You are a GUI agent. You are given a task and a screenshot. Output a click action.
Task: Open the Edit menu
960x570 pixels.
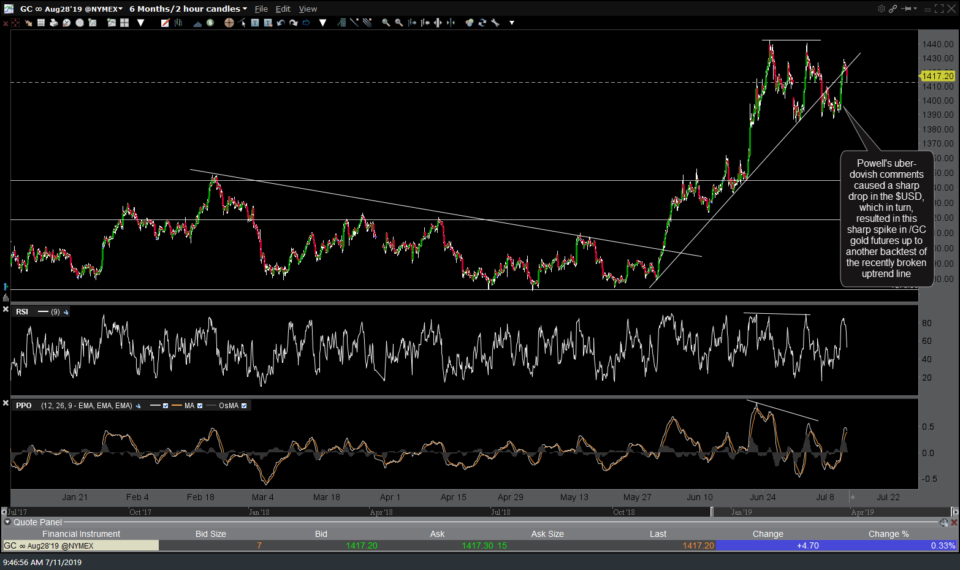[283, 9]
